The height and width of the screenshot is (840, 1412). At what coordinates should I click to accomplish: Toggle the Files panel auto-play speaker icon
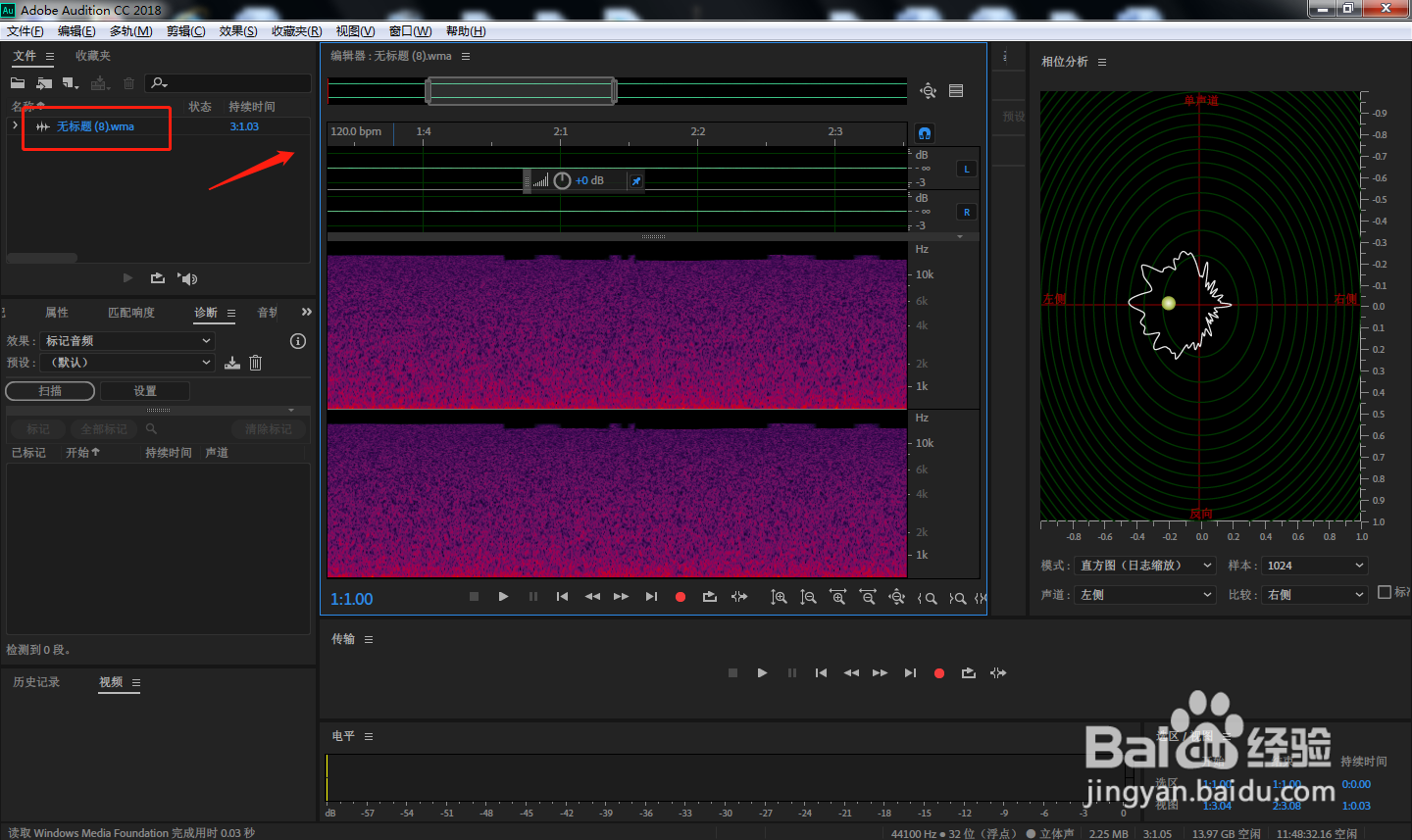tap(187, 278)
